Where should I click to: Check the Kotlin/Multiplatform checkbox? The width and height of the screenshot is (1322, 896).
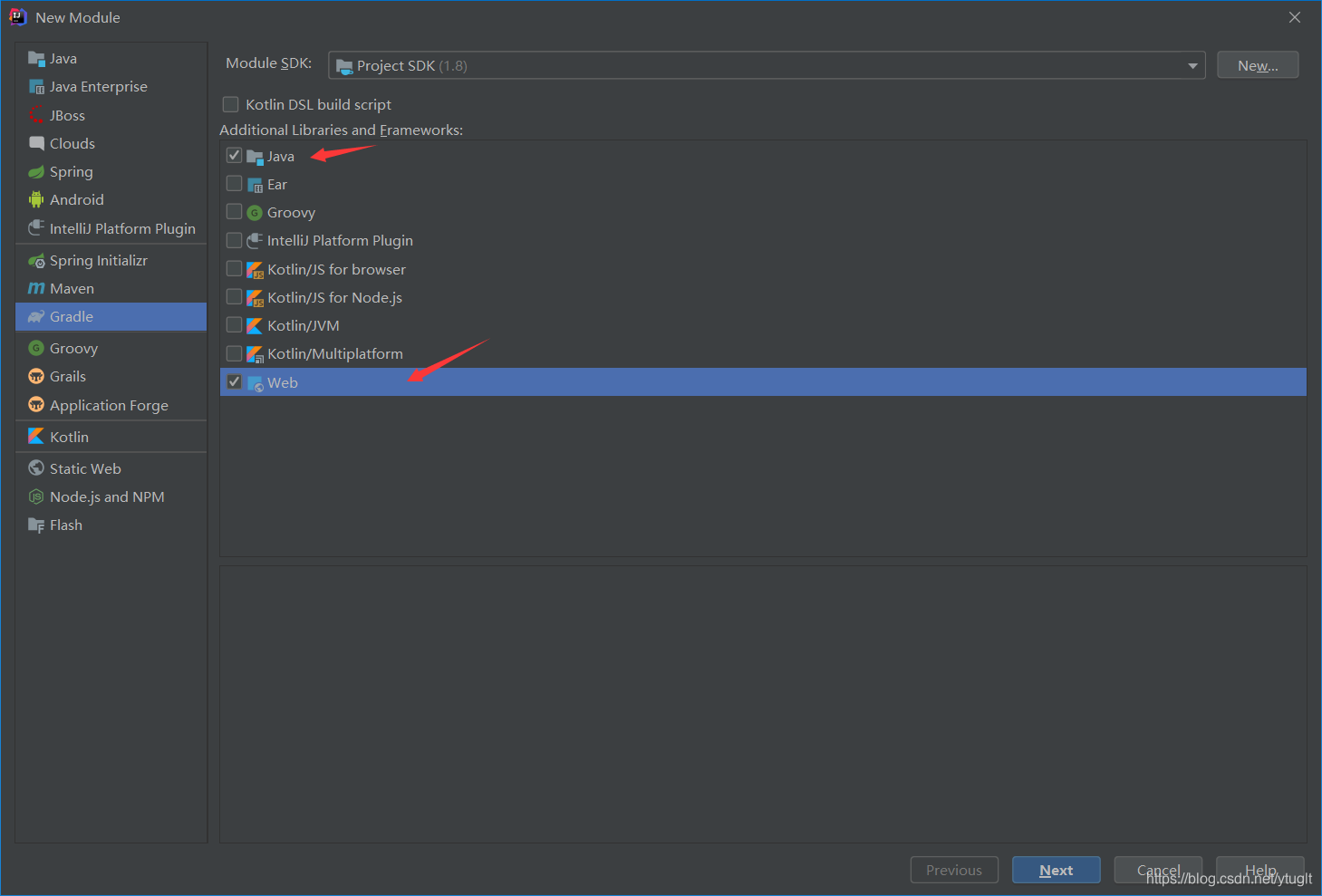[234, 352]
